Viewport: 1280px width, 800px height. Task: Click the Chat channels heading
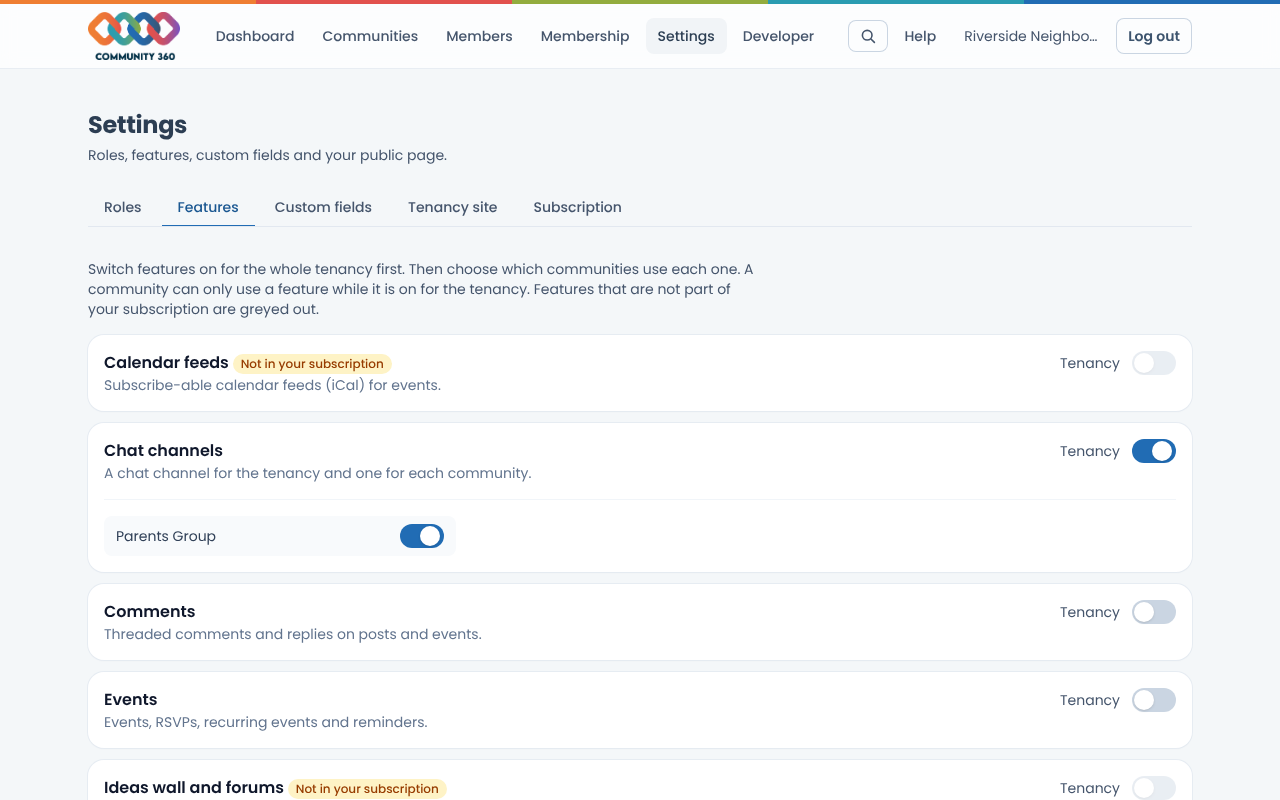[163, 451]
